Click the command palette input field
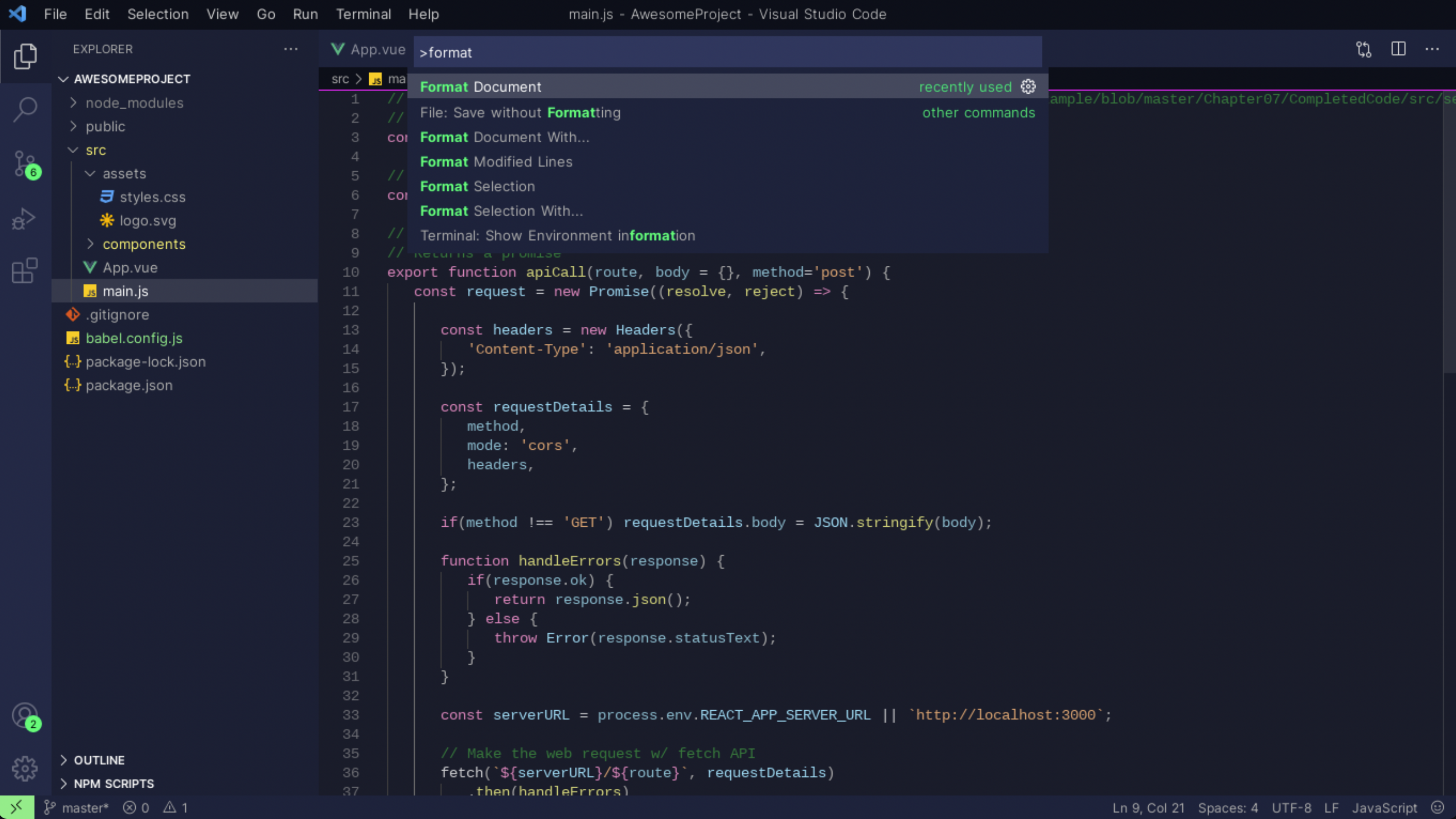 pos(727,52)
